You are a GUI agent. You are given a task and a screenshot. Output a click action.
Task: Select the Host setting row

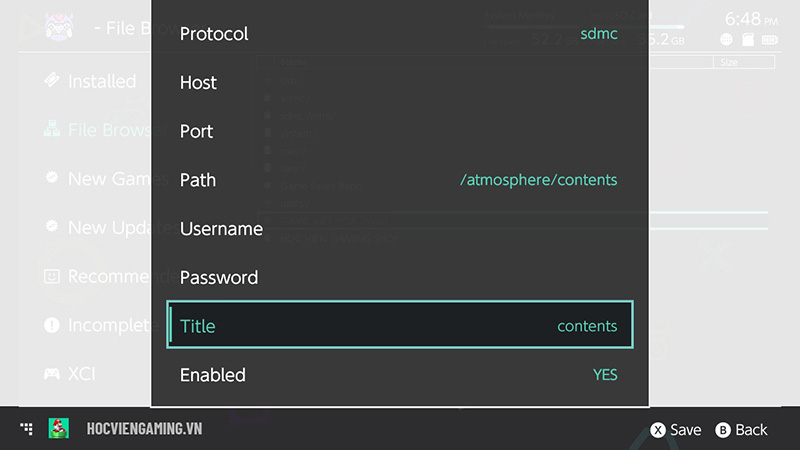[399, 83]
